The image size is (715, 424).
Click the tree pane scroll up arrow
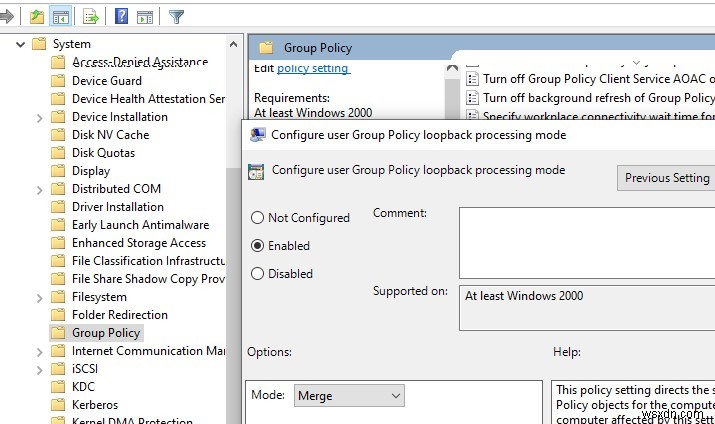point(233,44)
